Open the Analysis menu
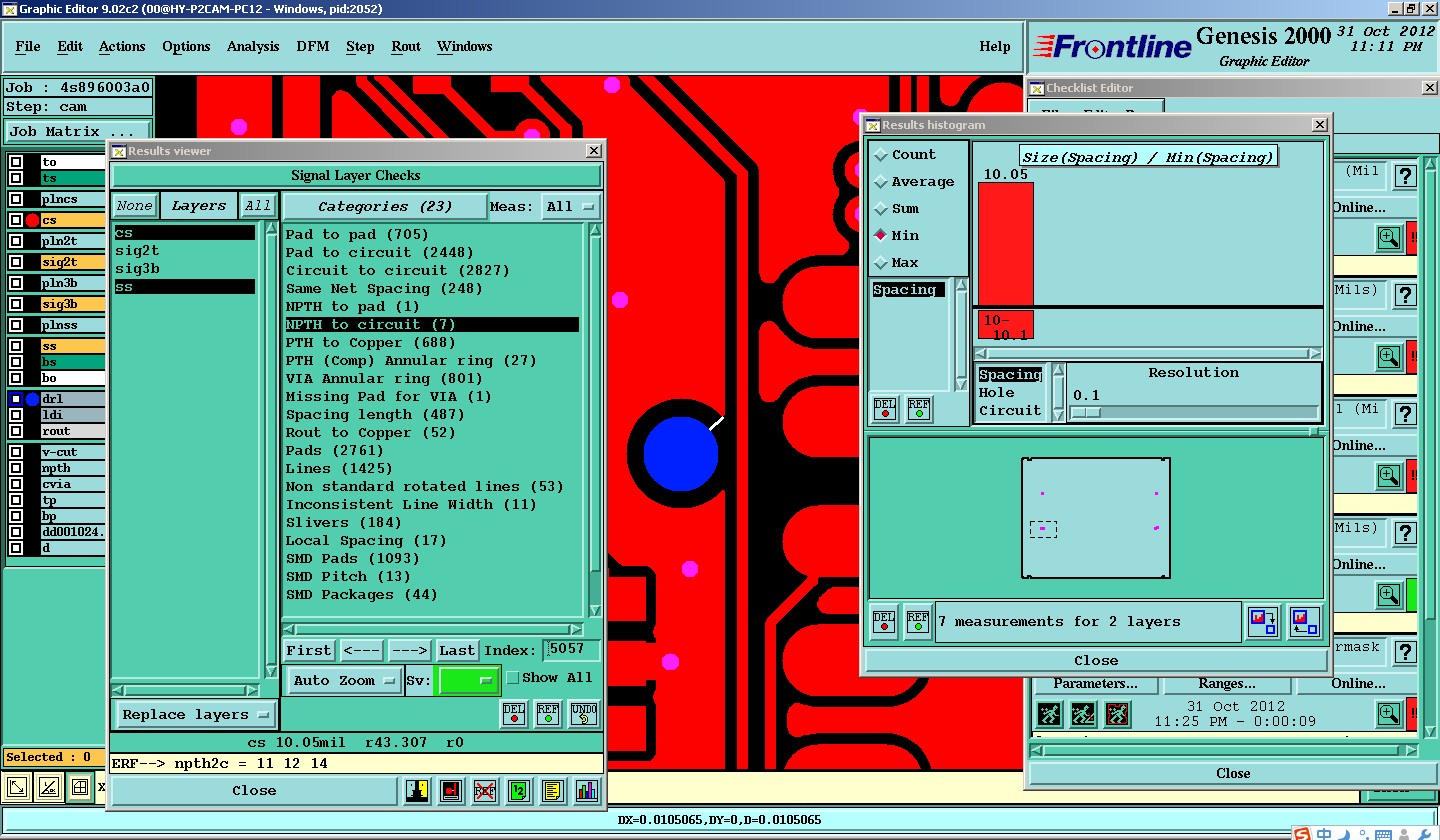The image size is (1440, 840). pos(253,47)
